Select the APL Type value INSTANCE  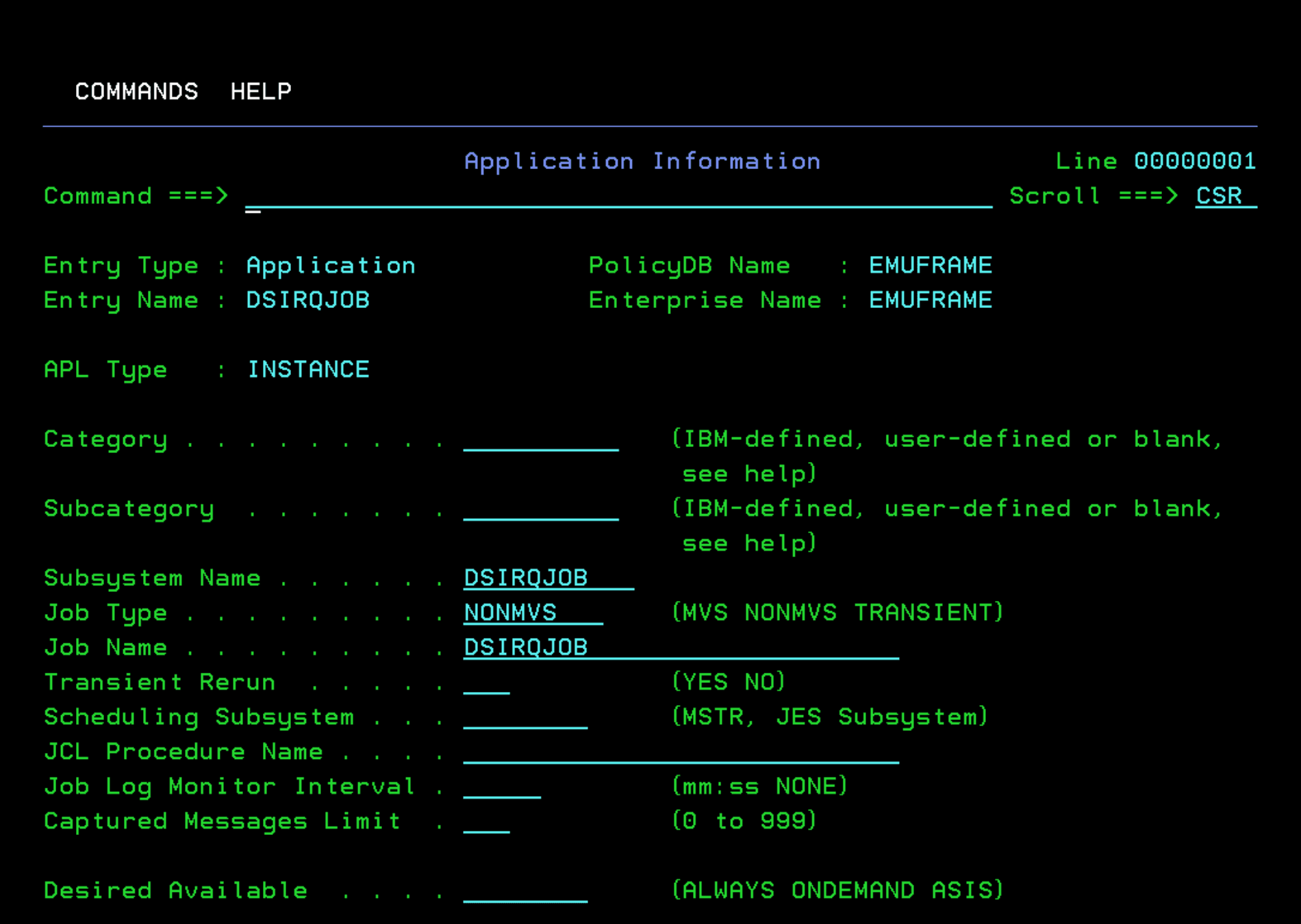[x=308, y=370]
